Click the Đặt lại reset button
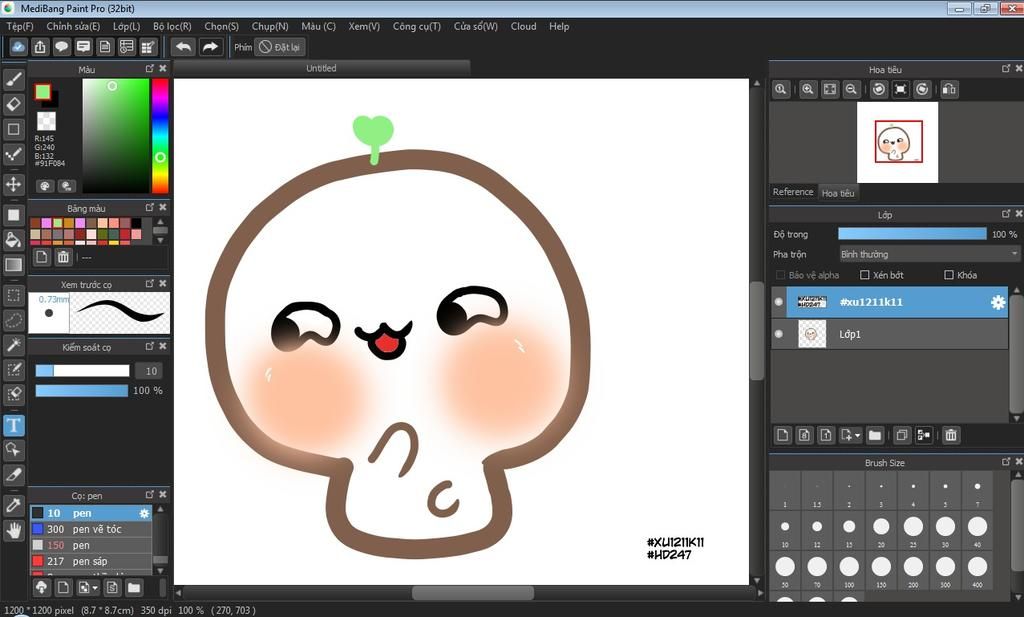 pos(280,47)
